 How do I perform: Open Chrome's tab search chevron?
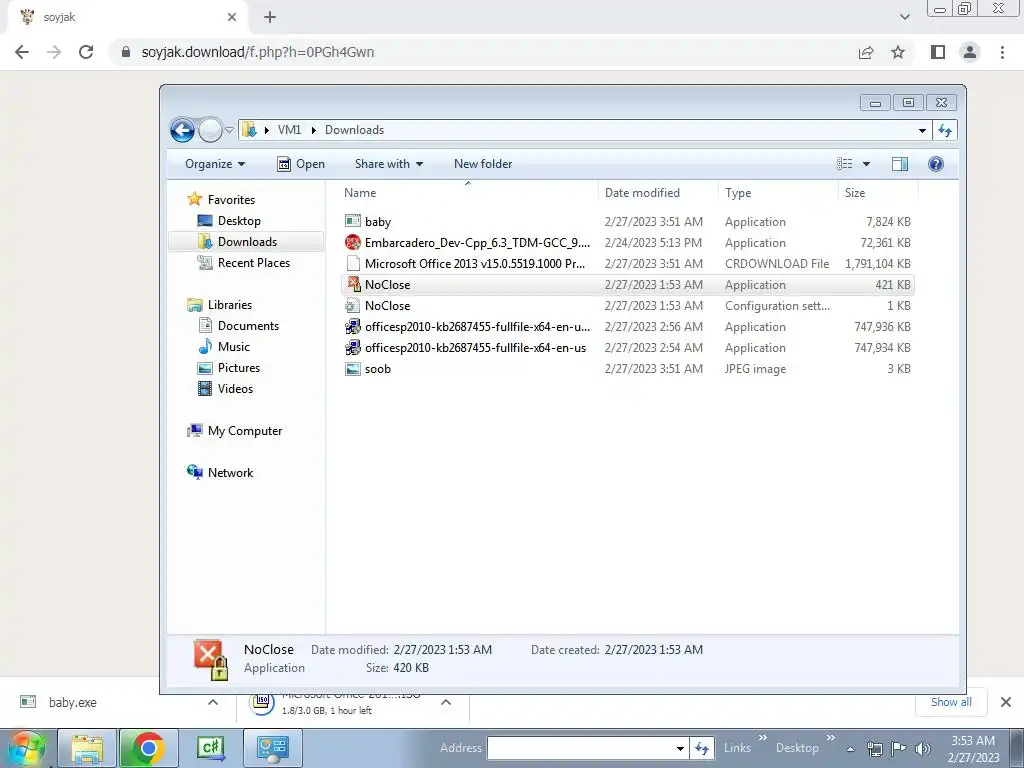[x=904, y=17]
